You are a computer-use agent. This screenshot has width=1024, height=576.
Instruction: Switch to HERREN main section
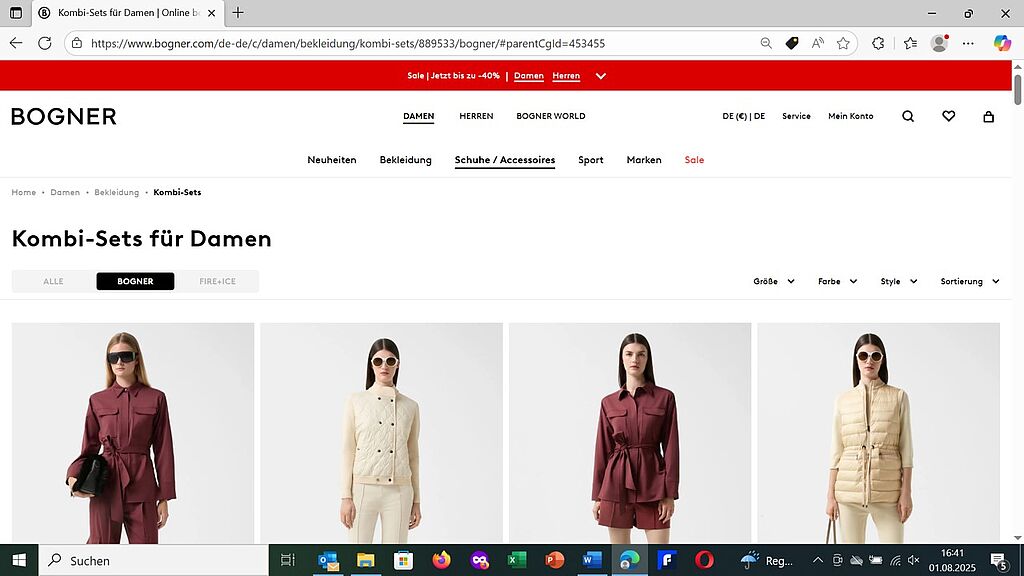click(x=476, y=116)
